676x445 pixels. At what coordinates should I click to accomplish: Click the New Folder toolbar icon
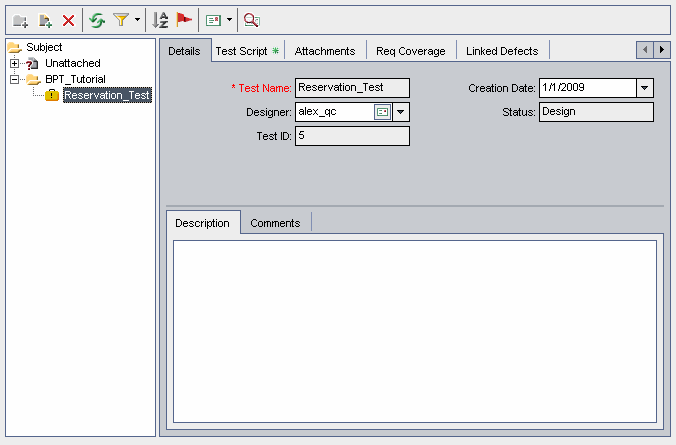click(x=20, y=20)
